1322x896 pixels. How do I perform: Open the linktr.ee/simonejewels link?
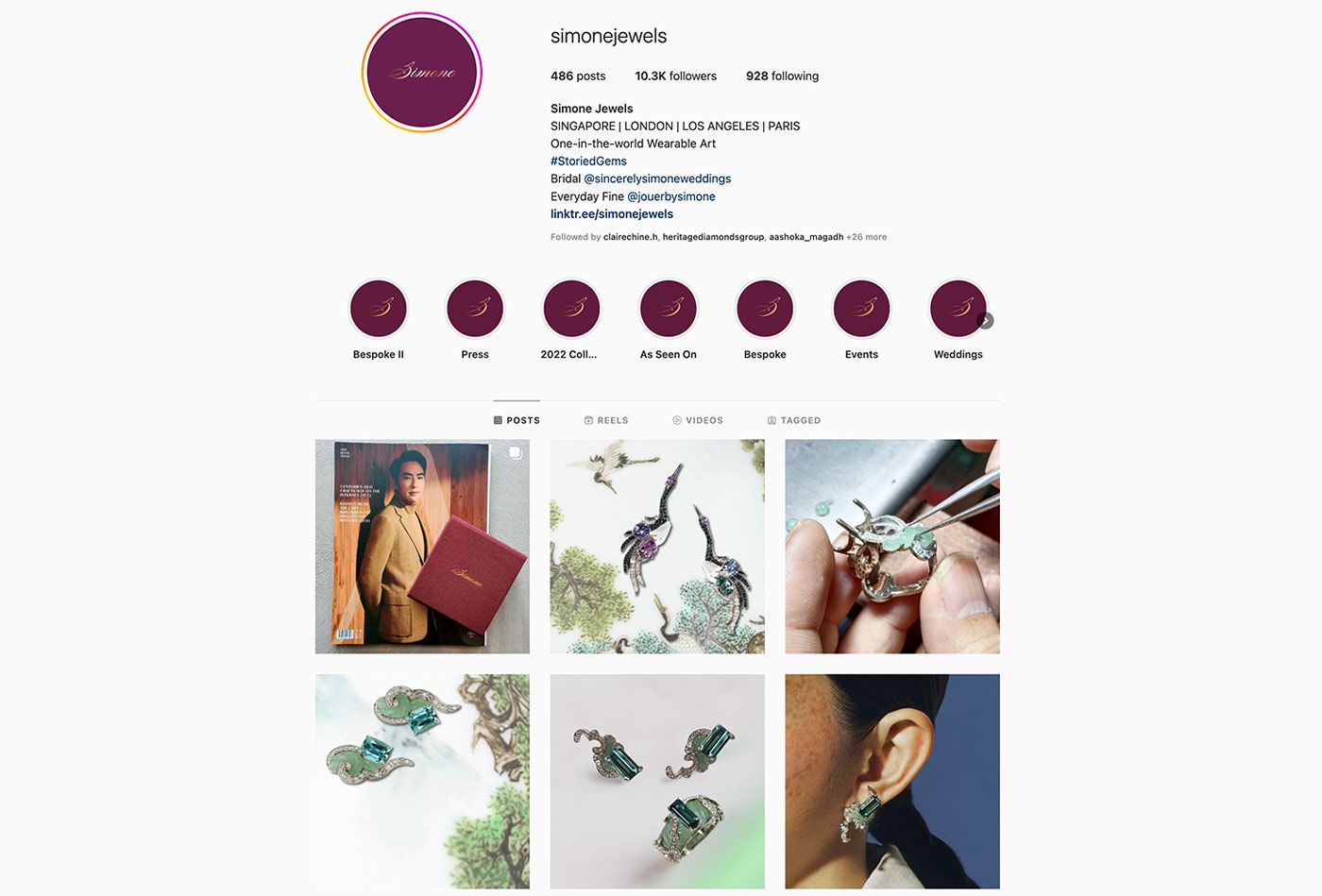click(x=612, y=214)
